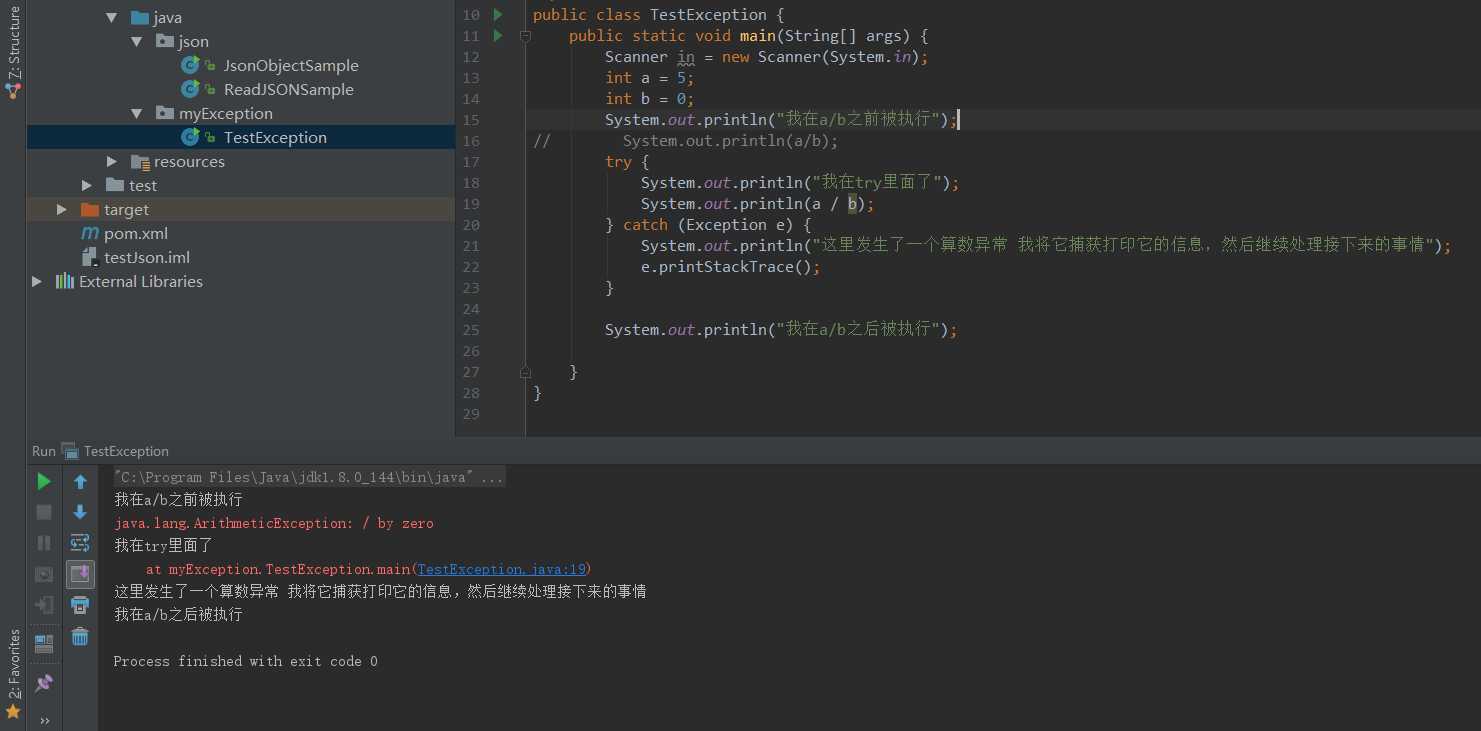Select the myException package
This screenshot has width=1481, height=731.
point(226,114)
